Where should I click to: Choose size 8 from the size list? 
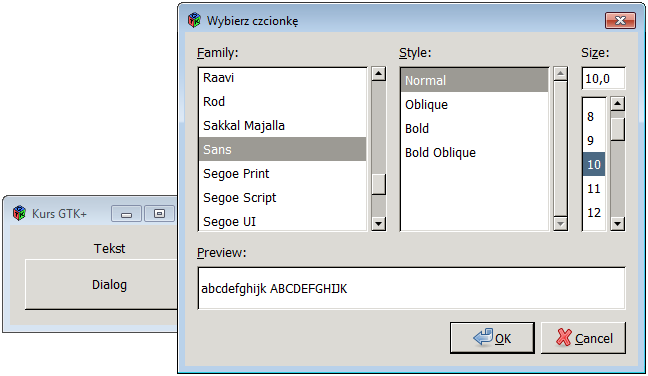(594, 117)
